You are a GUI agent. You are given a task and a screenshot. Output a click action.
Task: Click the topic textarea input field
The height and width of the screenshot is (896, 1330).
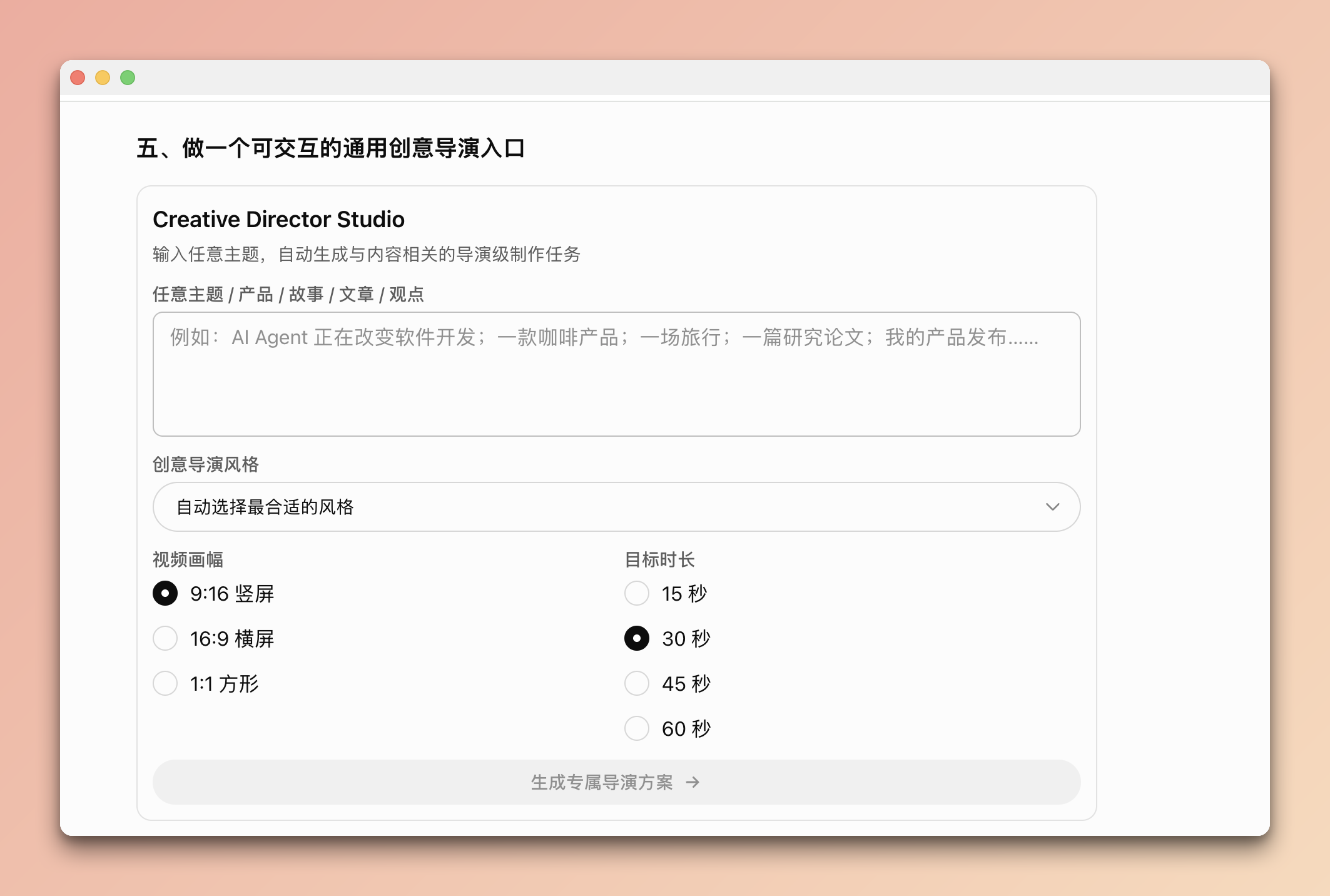point(616,374)
